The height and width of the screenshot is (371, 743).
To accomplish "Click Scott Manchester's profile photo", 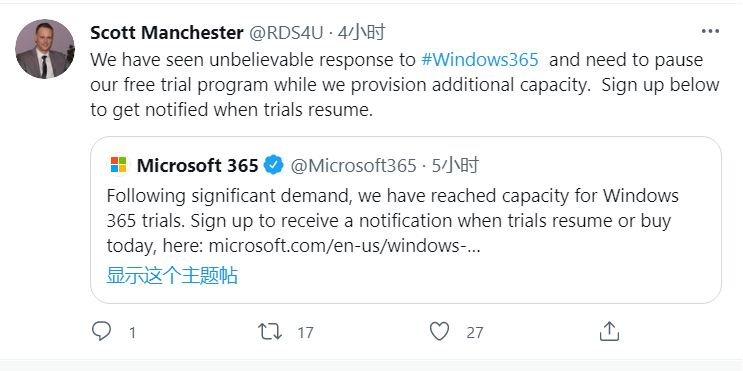I will (x=45, y=49).
